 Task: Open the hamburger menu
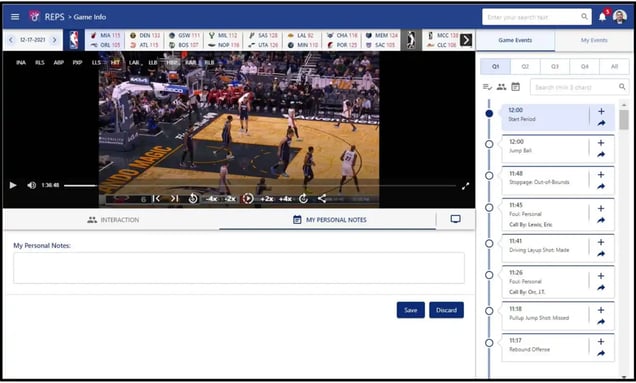click(15, 17)
